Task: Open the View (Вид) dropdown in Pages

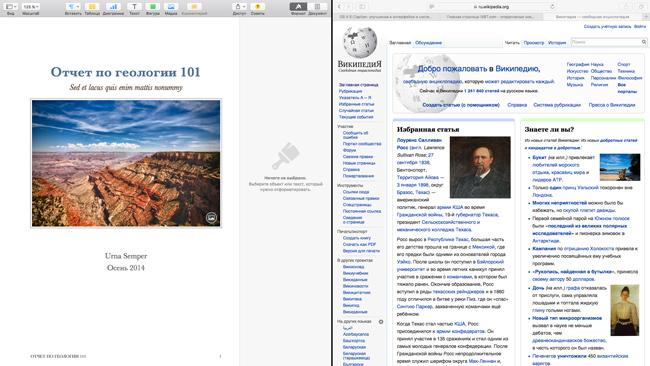Action: coord(10,7)
